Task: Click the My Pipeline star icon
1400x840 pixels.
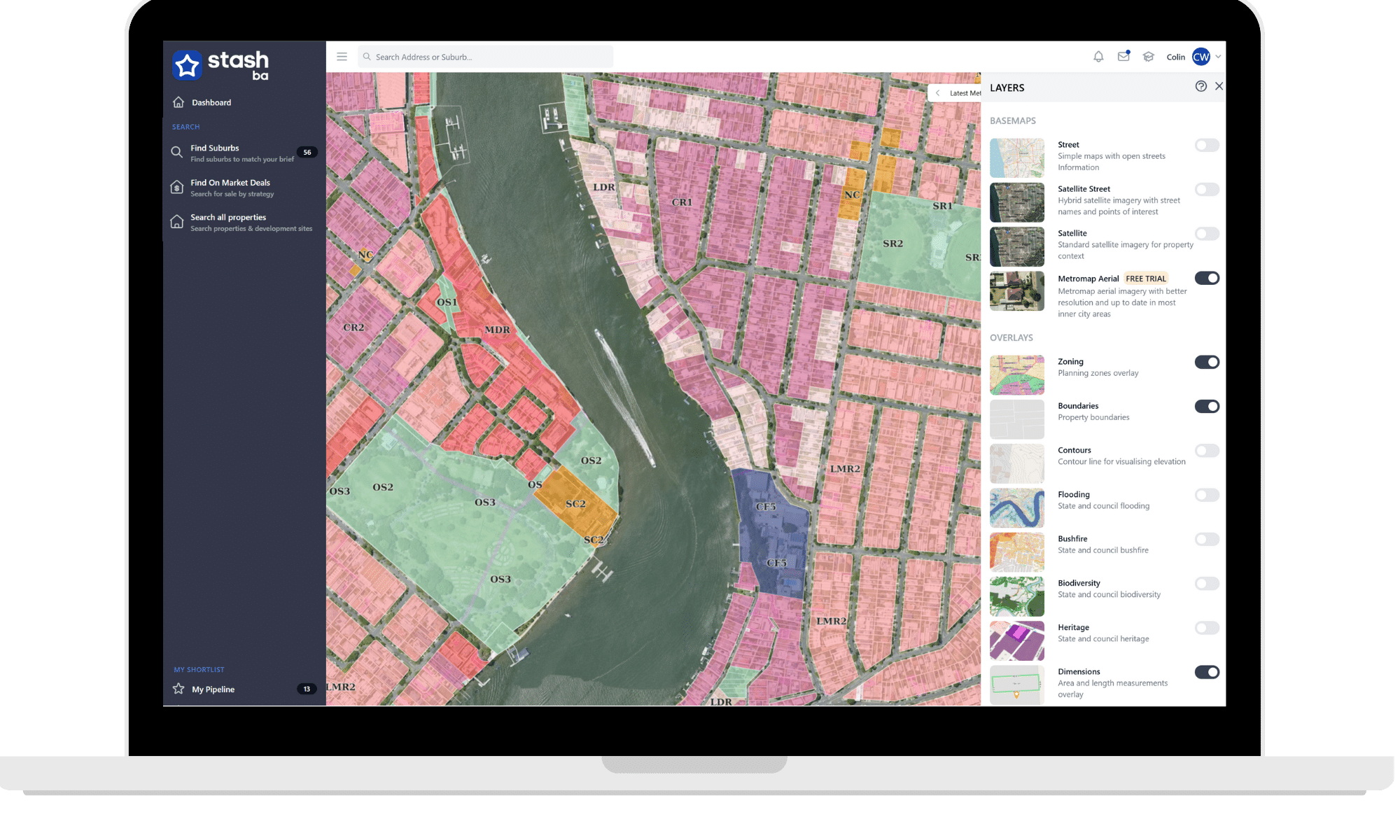Action: pyautogui.click(x=178, y=689)
